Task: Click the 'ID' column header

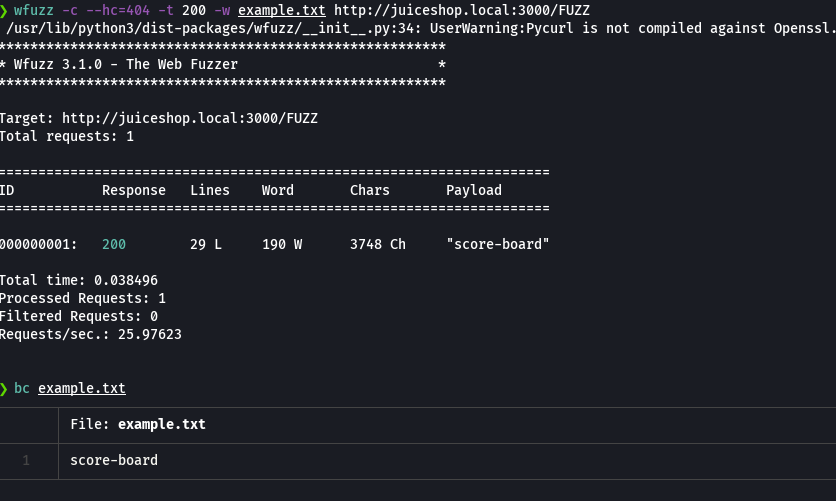Action: coord(7,190)
